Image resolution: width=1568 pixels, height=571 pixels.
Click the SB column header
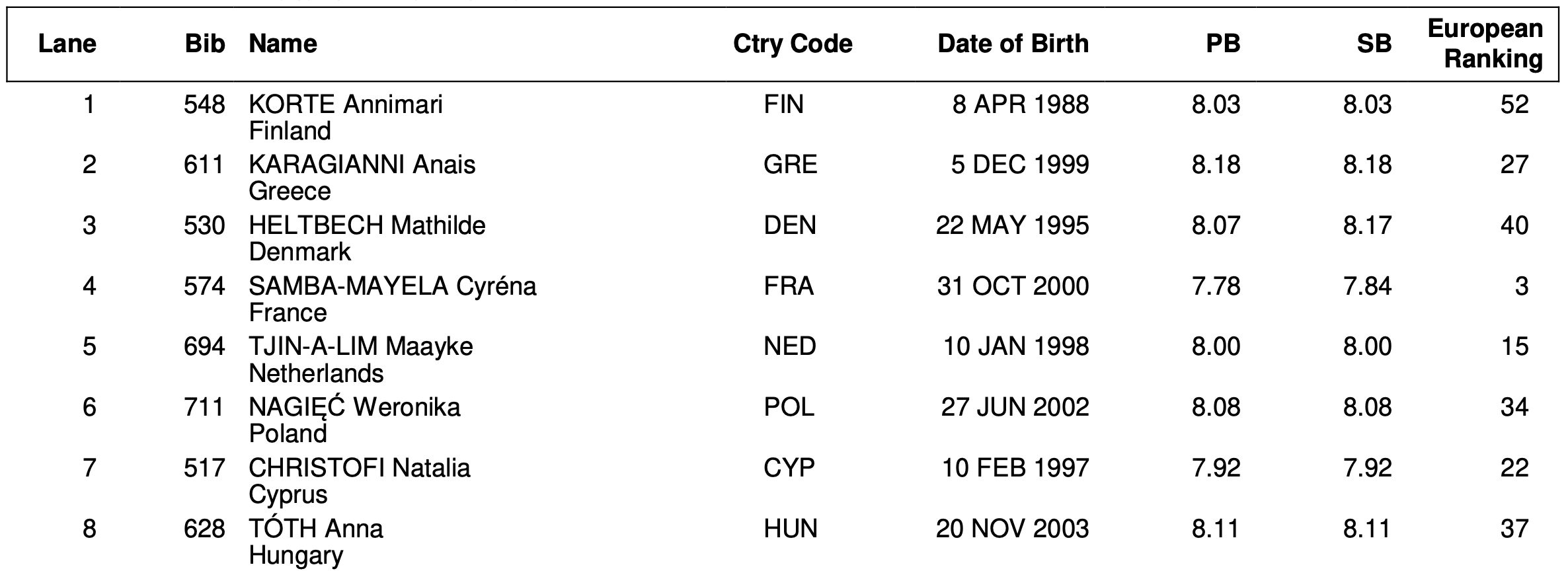coord(1374,44)
